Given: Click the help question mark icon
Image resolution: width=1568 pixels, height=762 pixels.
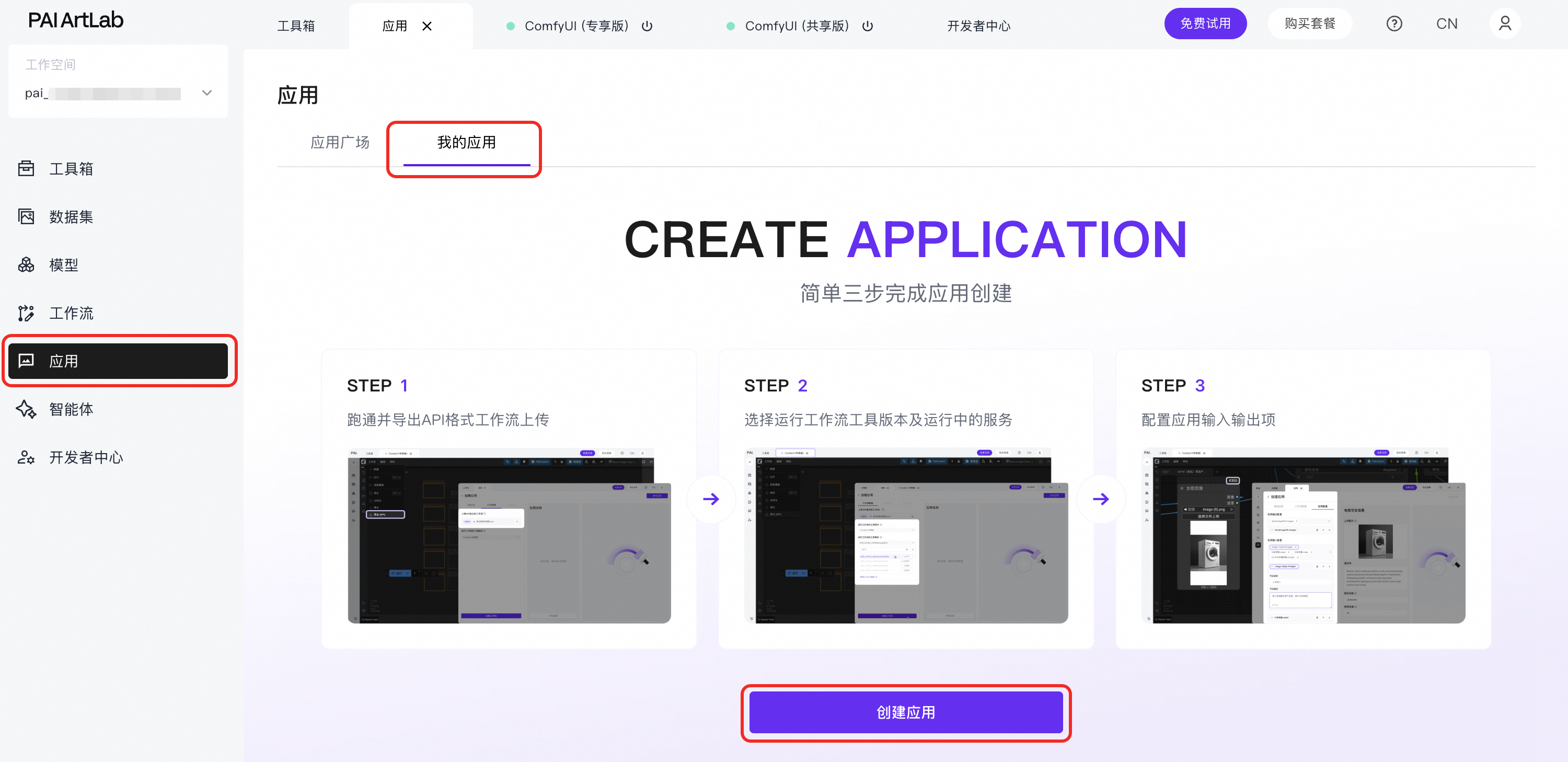Looking at the screenshot, I should pyautogui.click(x=1394, y=24).
